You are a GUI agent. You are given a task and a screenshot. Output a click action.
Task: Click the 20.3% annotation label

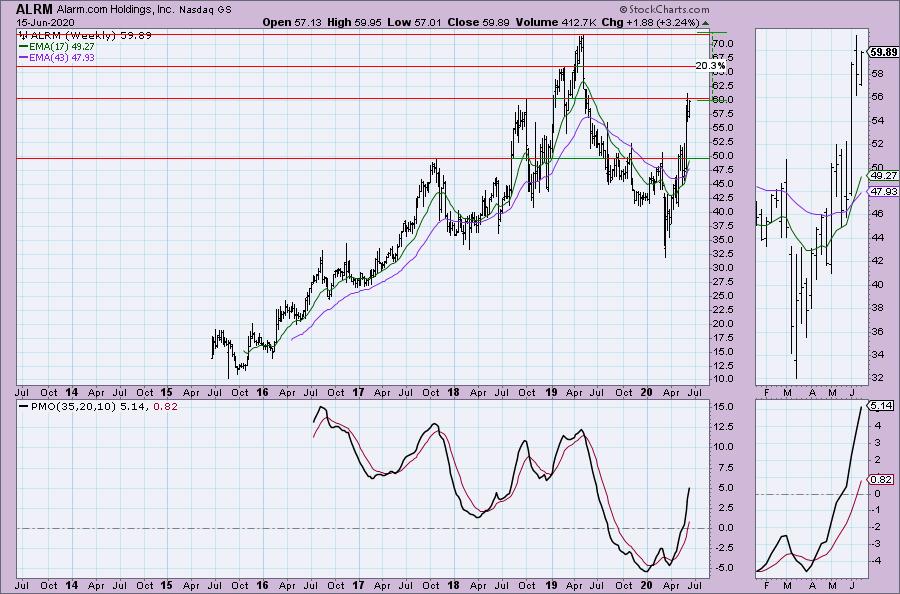[710, 66]
